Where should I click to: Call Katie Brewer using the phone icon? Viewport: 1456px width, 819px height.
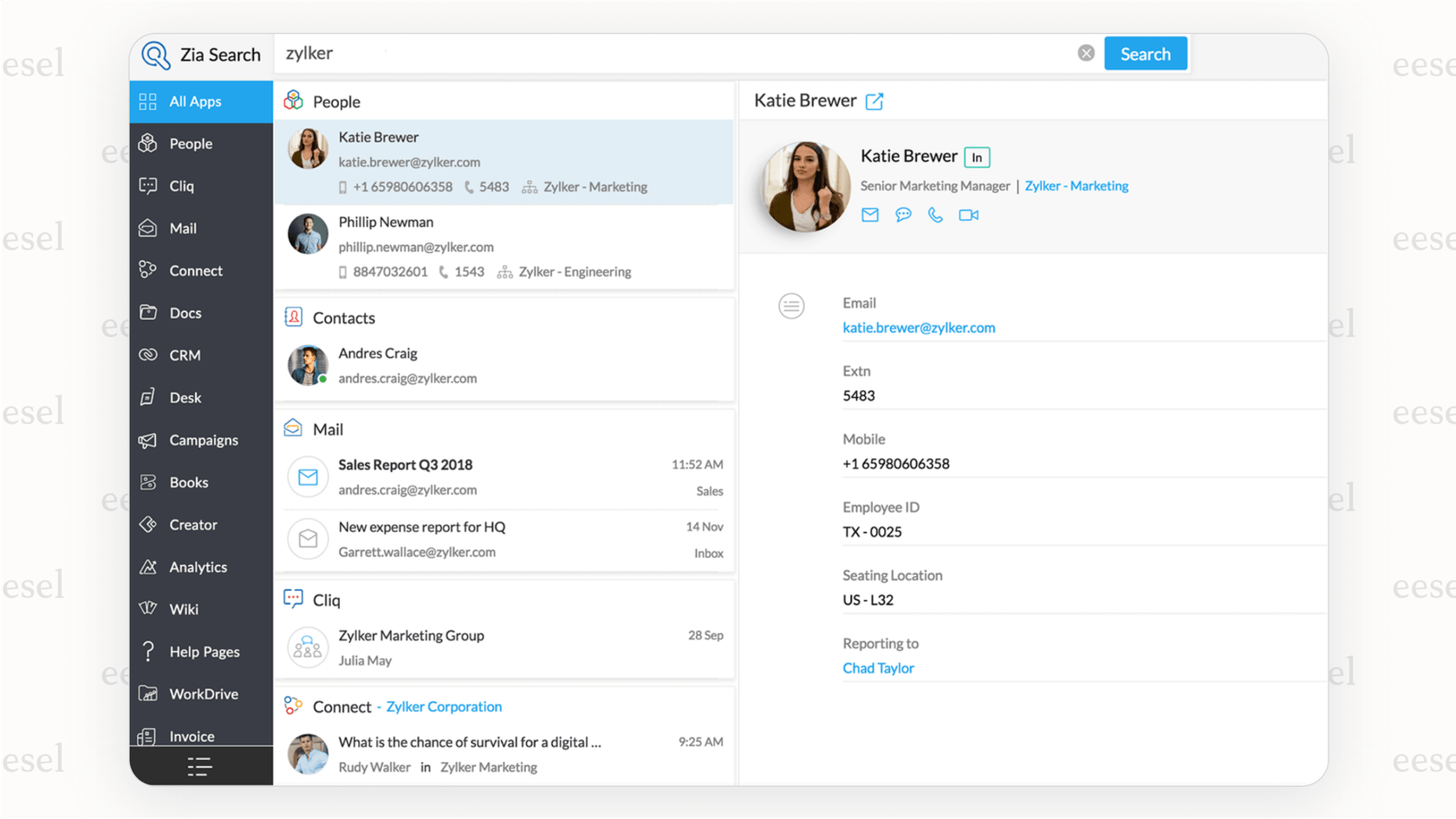935,215
